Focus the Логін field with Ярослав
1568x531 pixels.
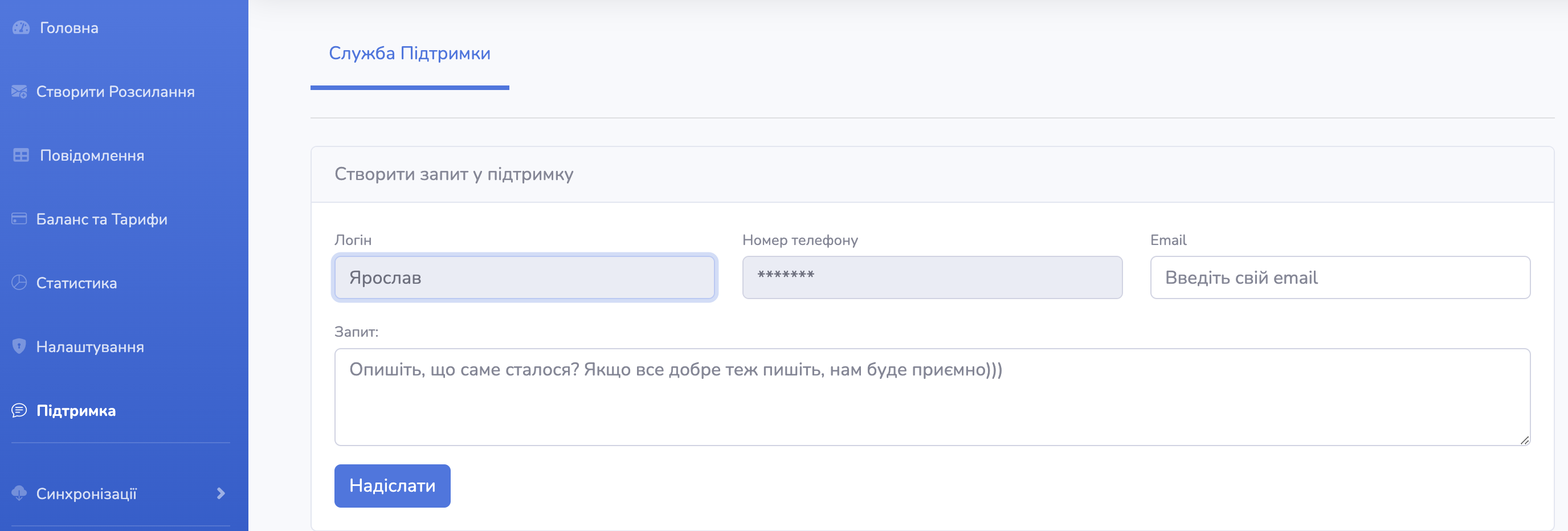pos(524,277)
